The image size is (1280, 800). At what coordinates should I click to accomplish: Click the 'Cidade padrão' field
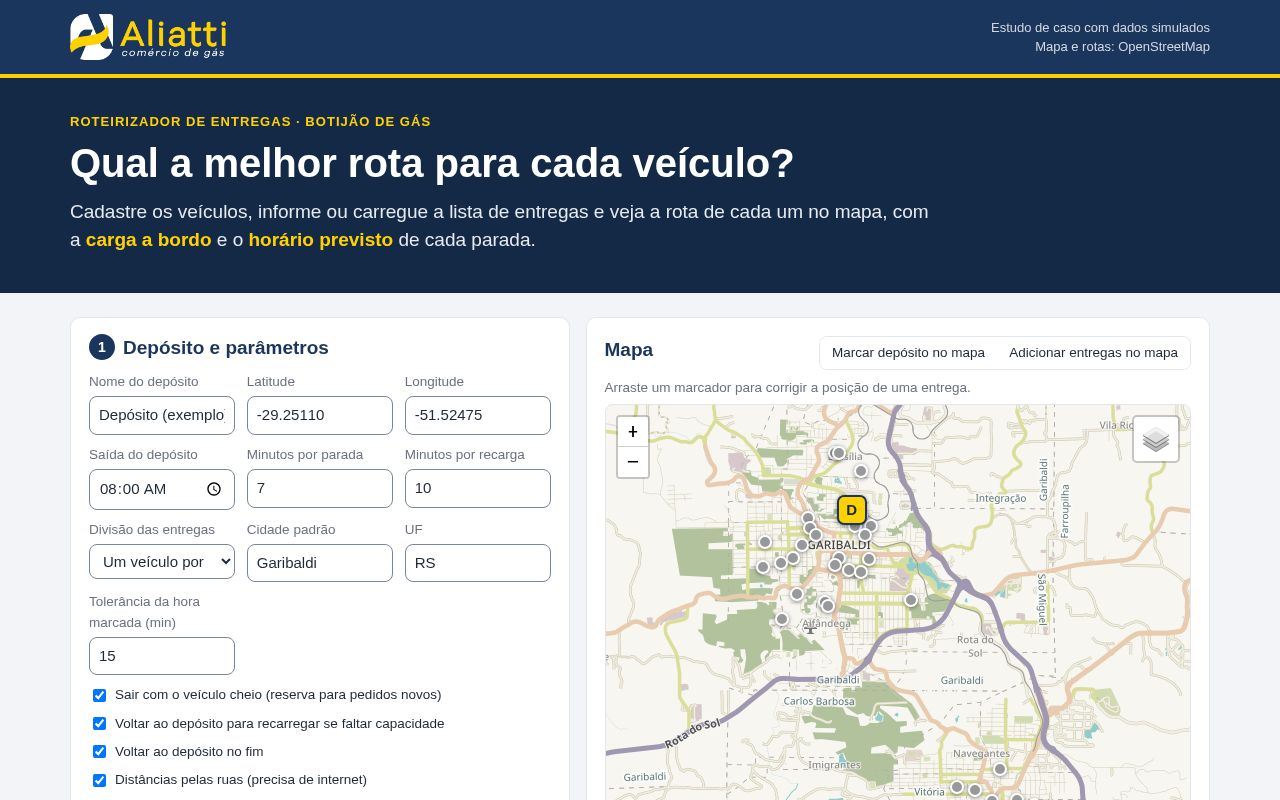point(320,563)
